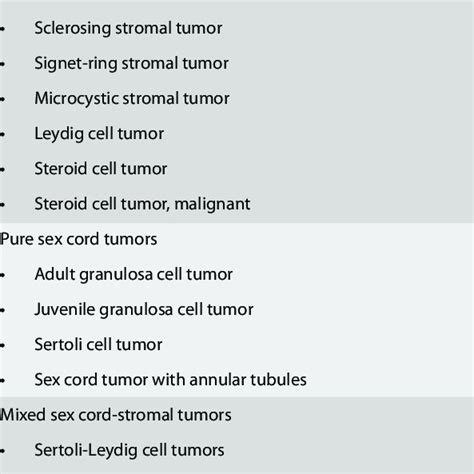The image size is (474, 474).
Task: Click the Steroid cell tumor item
Action: [x=101, y=169]
